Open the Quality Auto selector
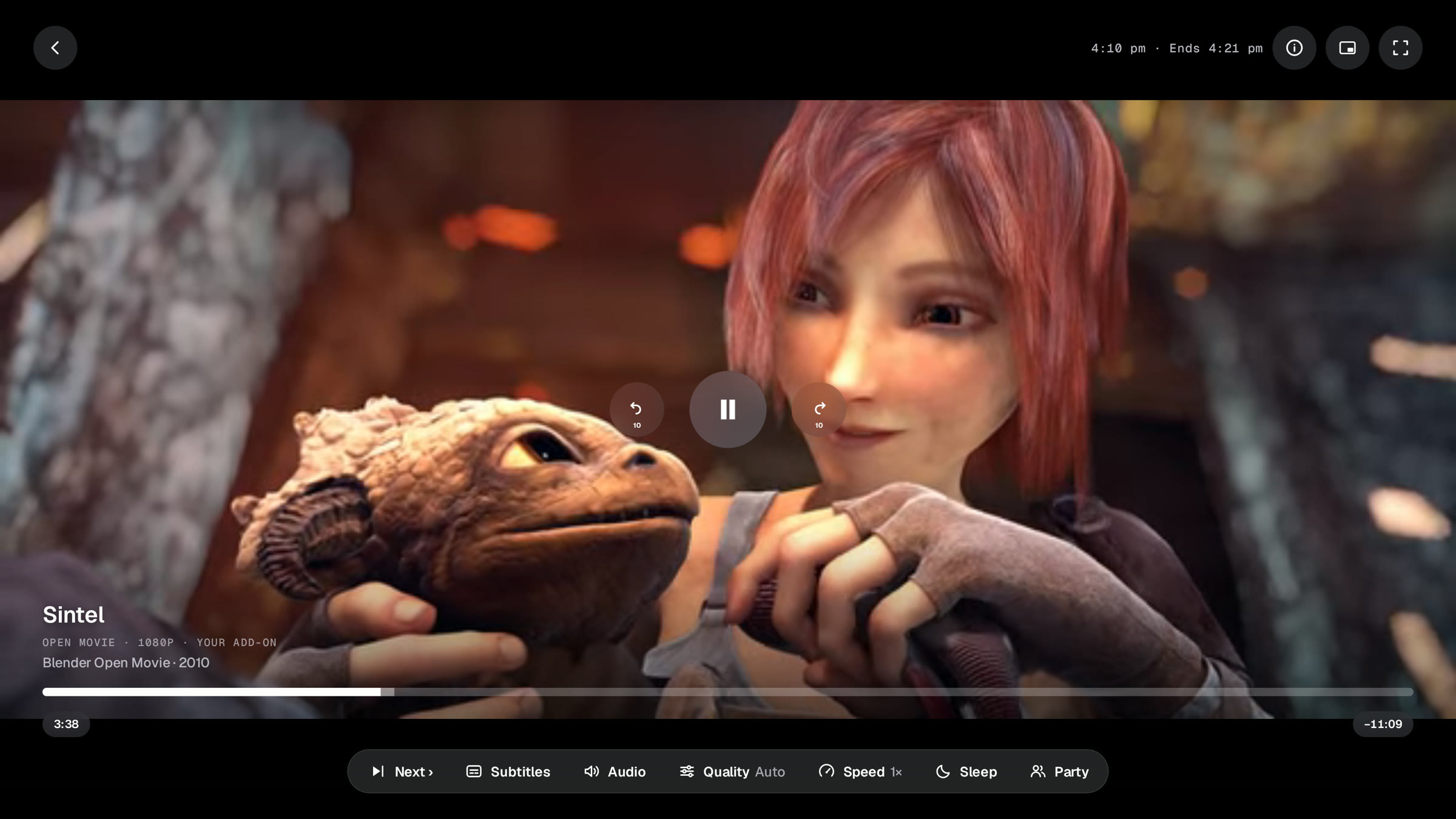Image resolution: width=1456 pixels, height=819 pixels. 732,772
